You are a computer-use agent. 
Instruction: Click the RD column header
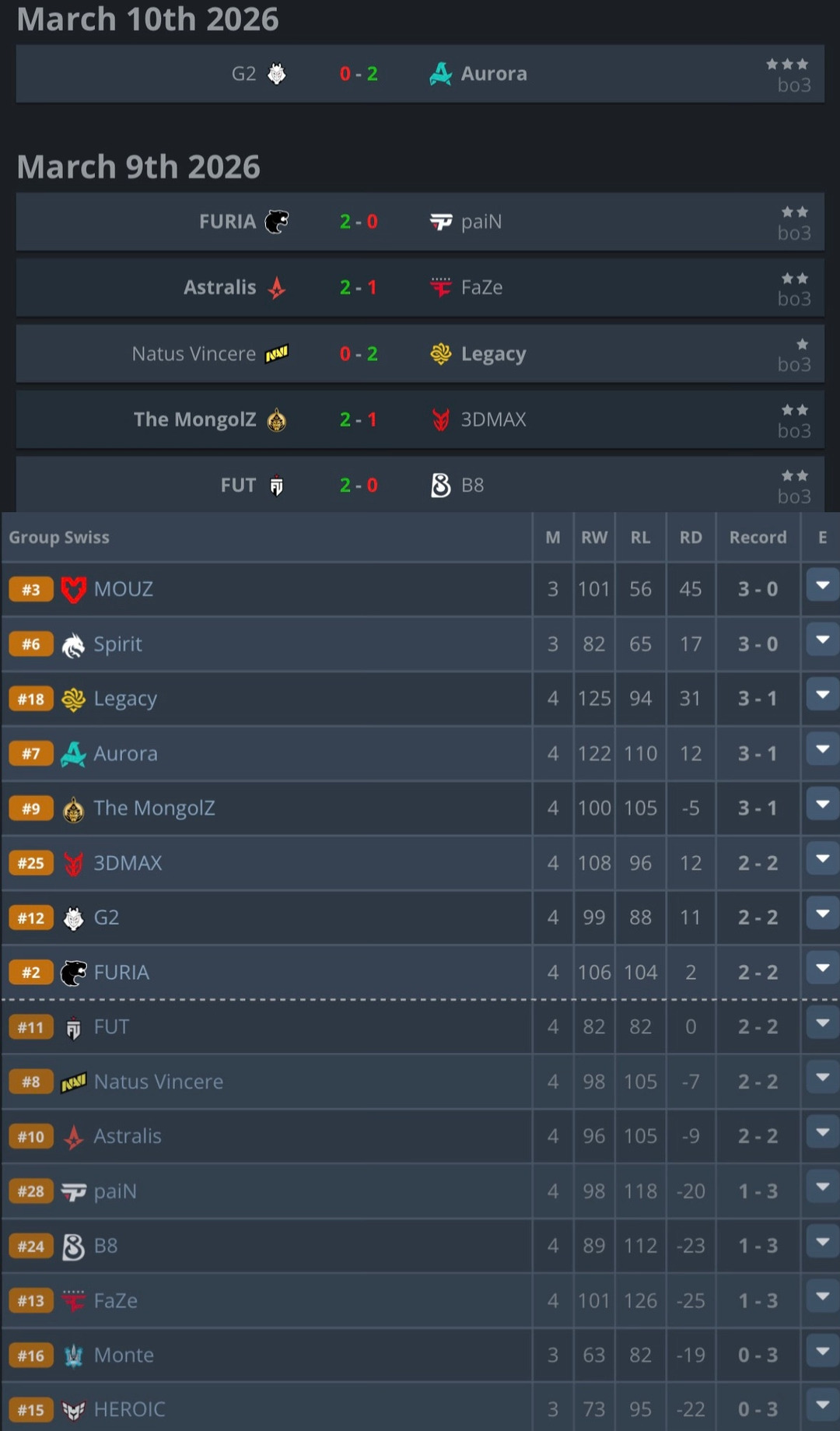pos(691,538)
